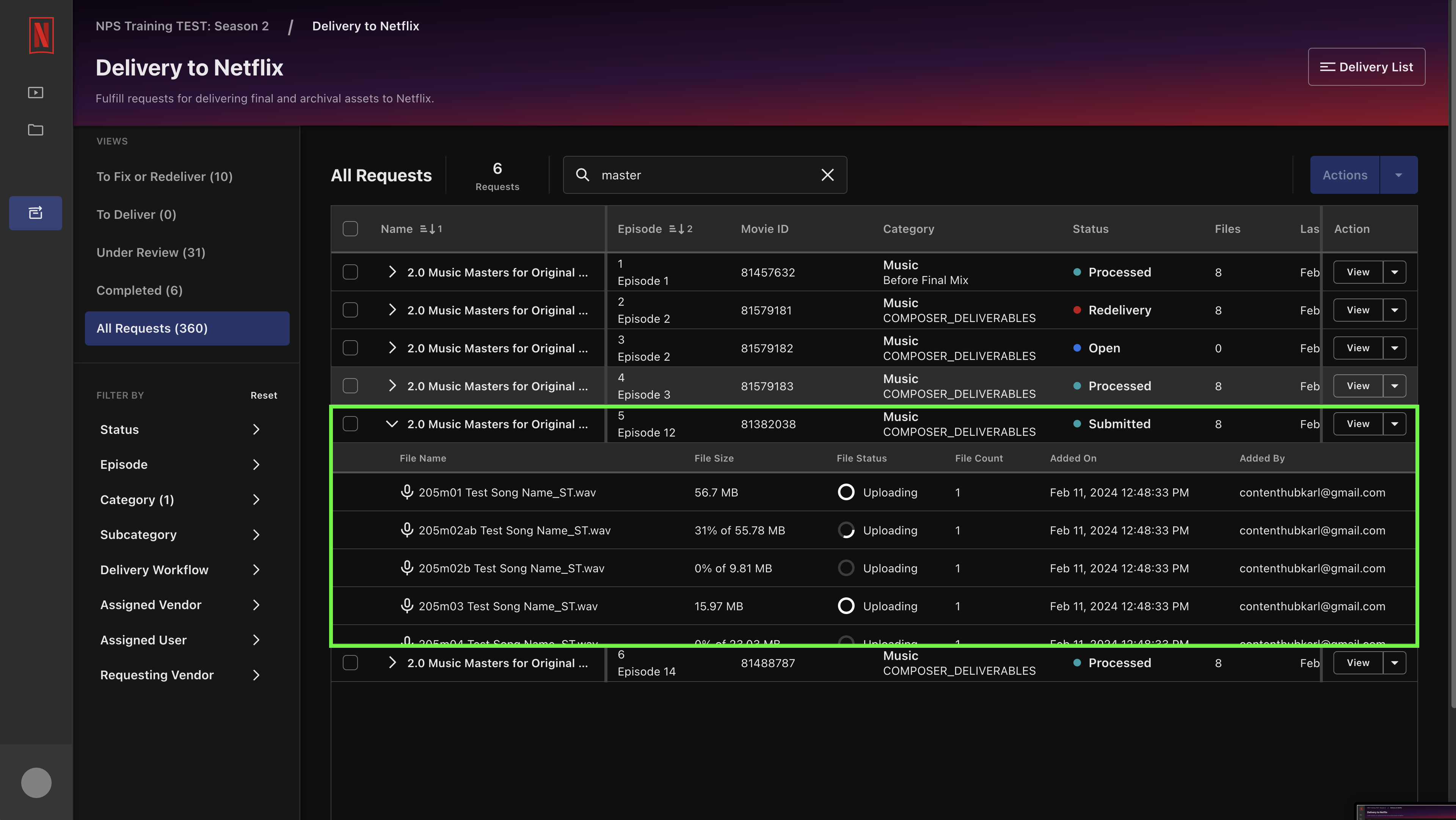This screenshot has height=820, width=1456.
Task: Open View dropdown arrow for Episode 14 row
Action: pyautogui.click(x=1395, y=662)
